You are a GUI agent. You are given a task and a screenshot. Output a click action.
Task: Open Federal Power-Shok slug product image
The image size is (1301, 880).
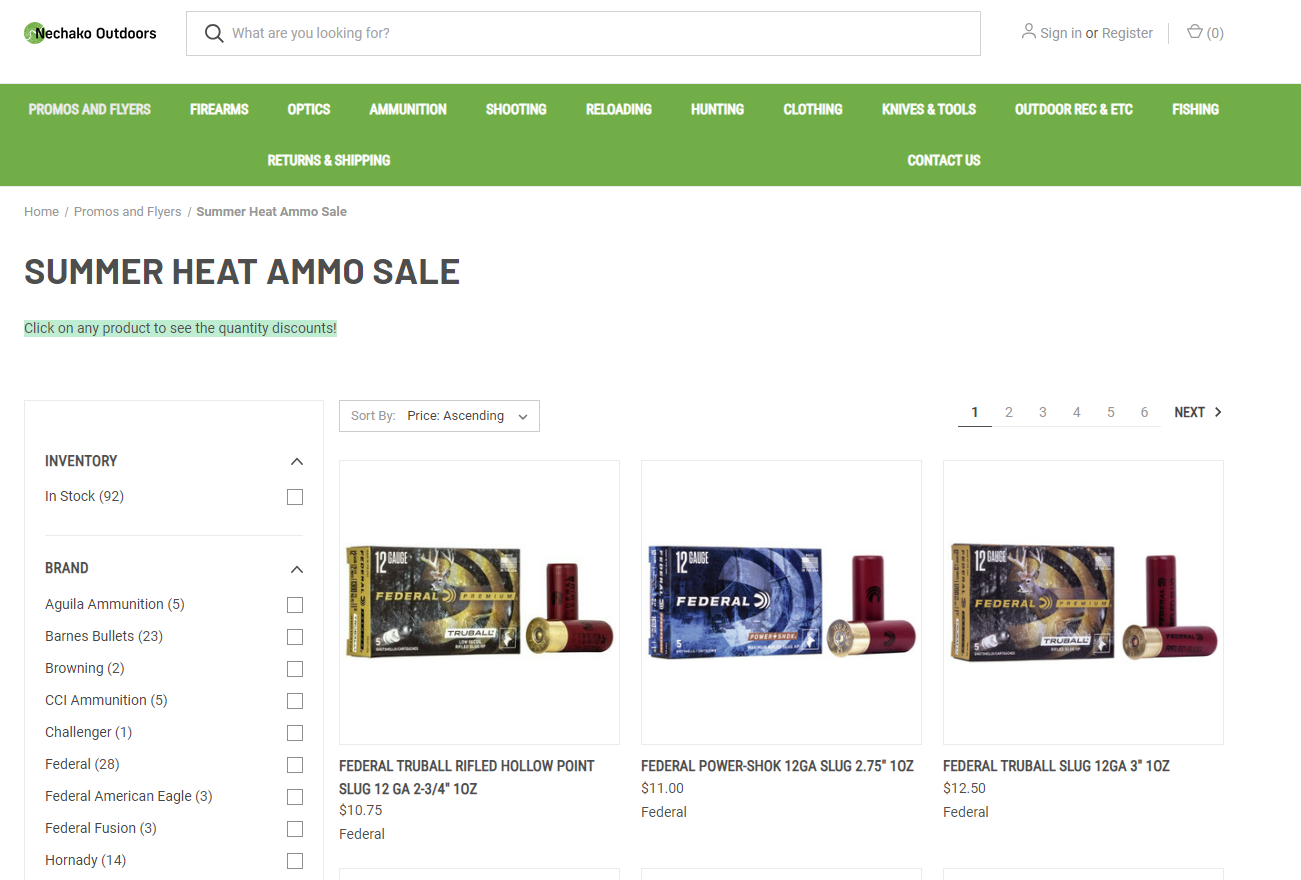point(781,602)
